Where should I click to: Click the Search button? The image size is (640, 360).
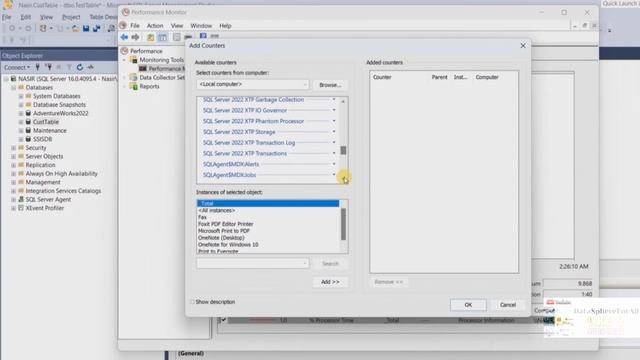330,264
